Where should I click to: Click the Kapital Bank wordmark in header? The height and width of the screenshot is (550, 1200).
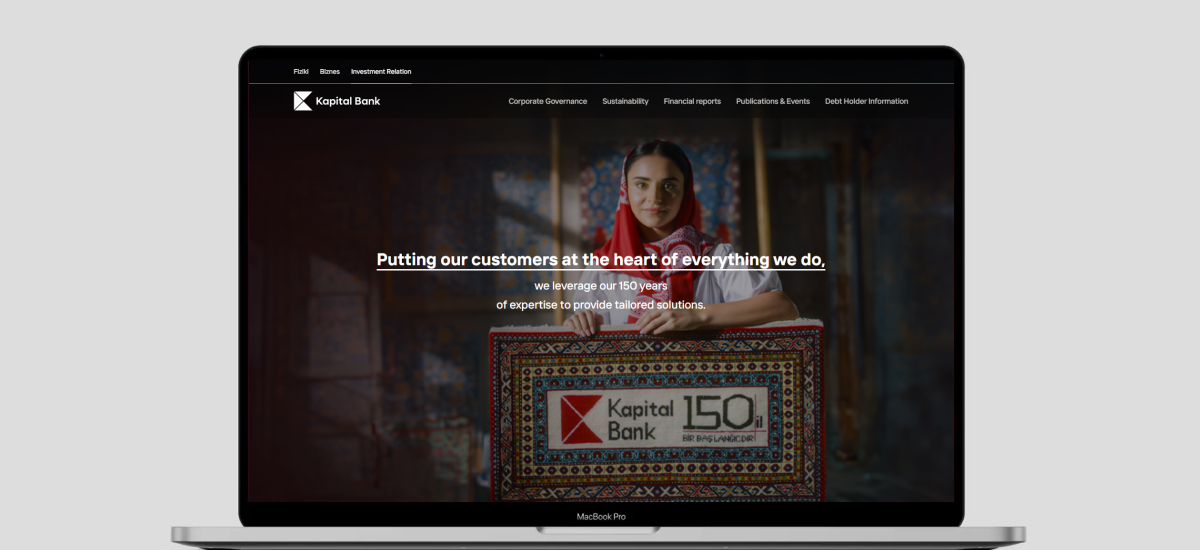348,101
